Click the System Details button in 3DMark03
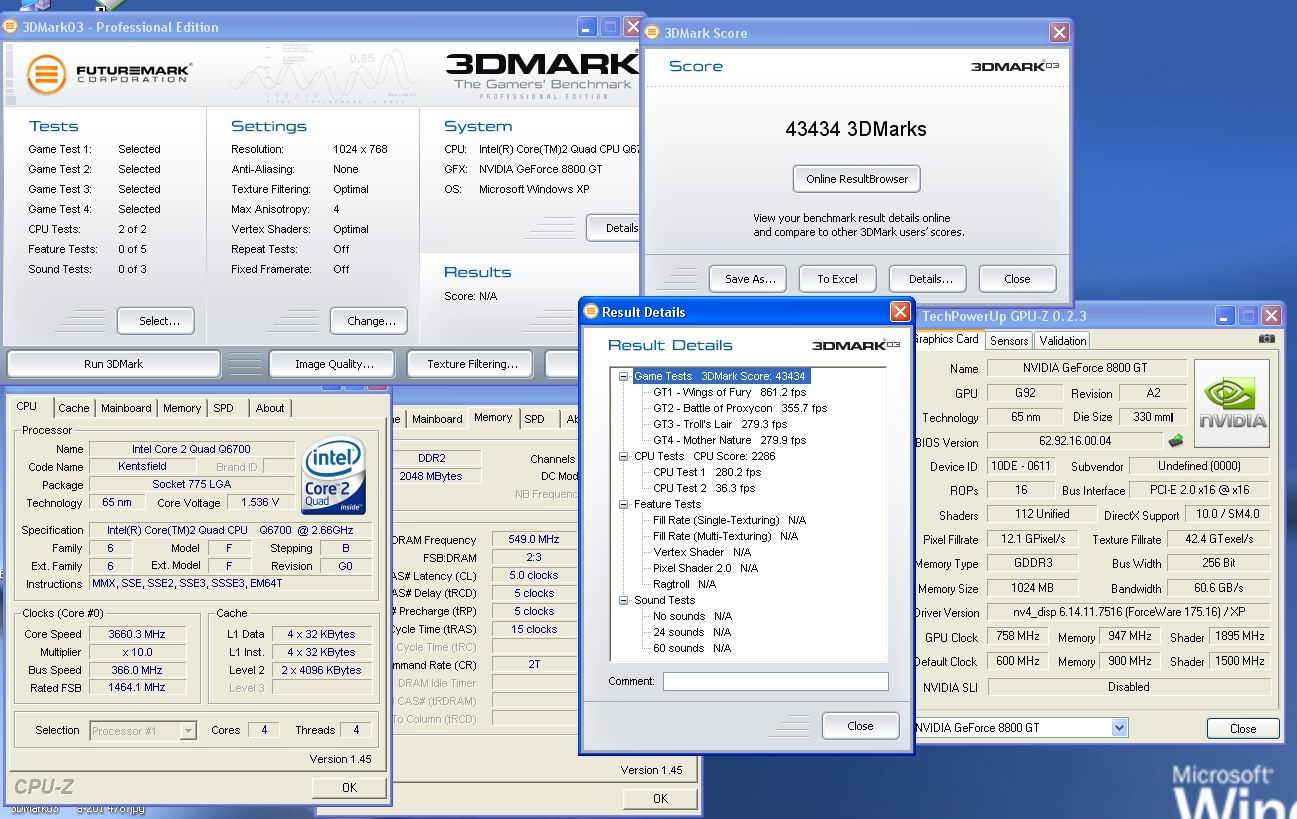The width and height of the screenshot is (1297, 819). pos(614,228)
